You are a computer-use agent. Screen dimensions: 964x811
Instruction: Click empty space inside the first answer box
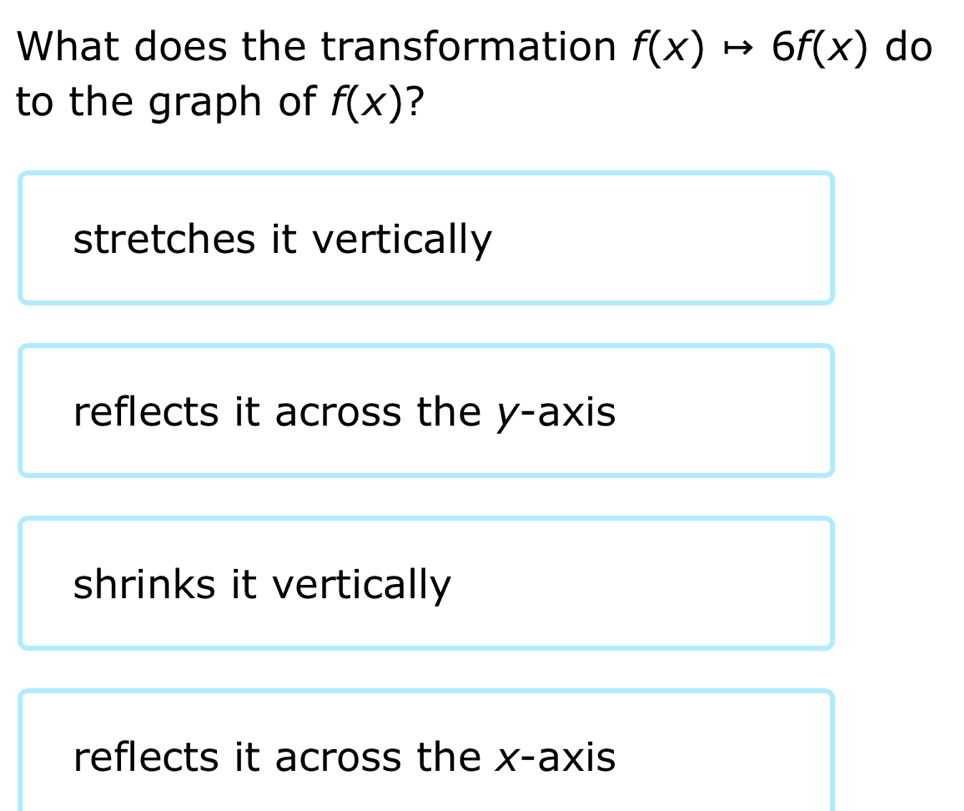pyautogui.click(x=680, y=240)
